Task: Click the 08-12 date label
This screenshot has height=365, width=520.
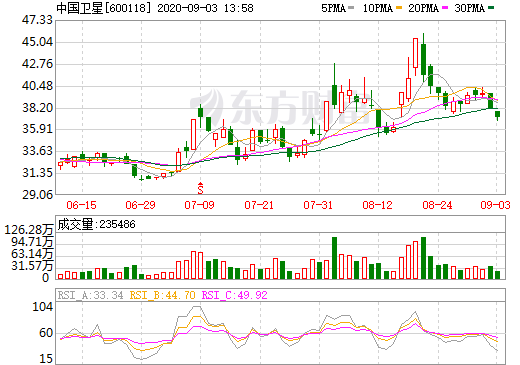Action: (377, 205)
